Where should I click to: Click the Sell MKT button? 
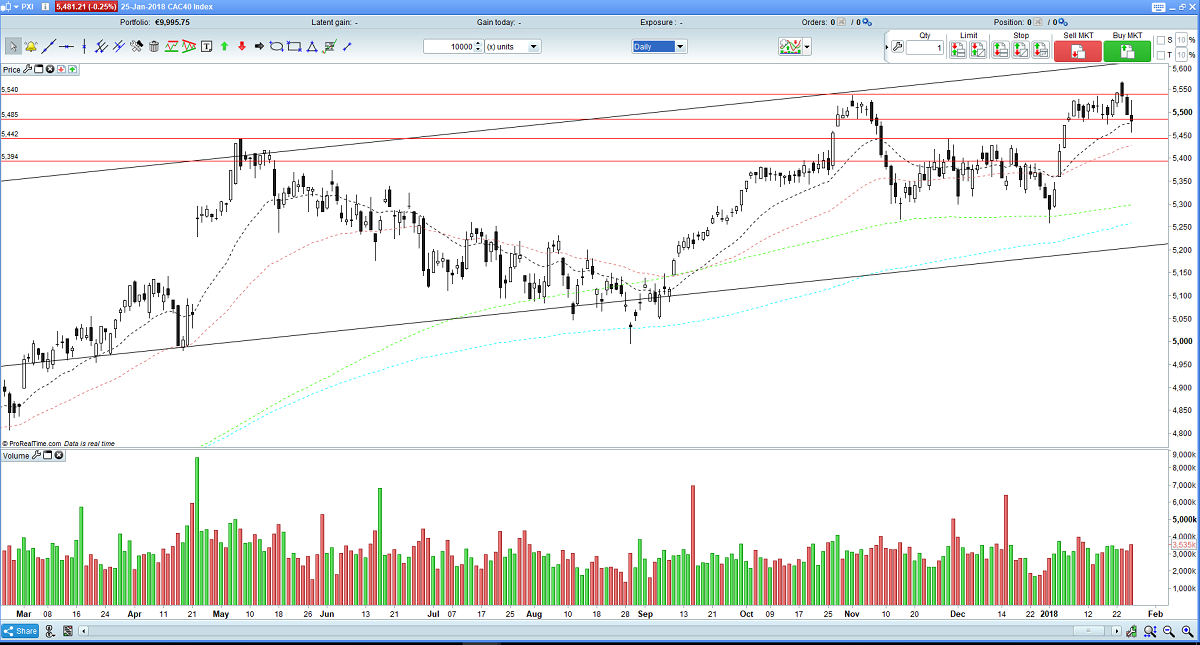[x=1077, y=51]
